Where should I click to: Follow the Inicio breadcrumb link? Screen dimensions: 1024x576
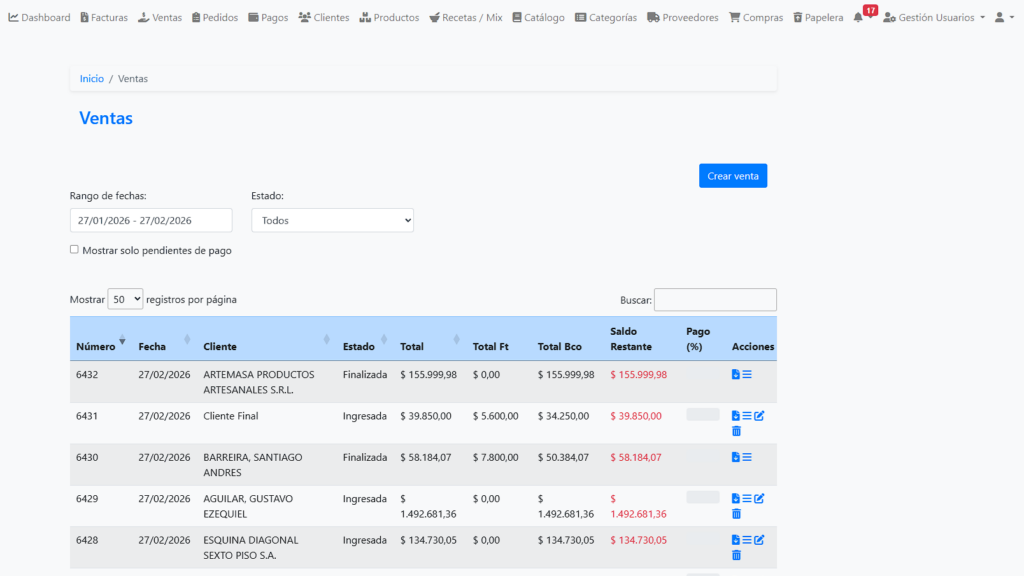click(x=92, y=78)
